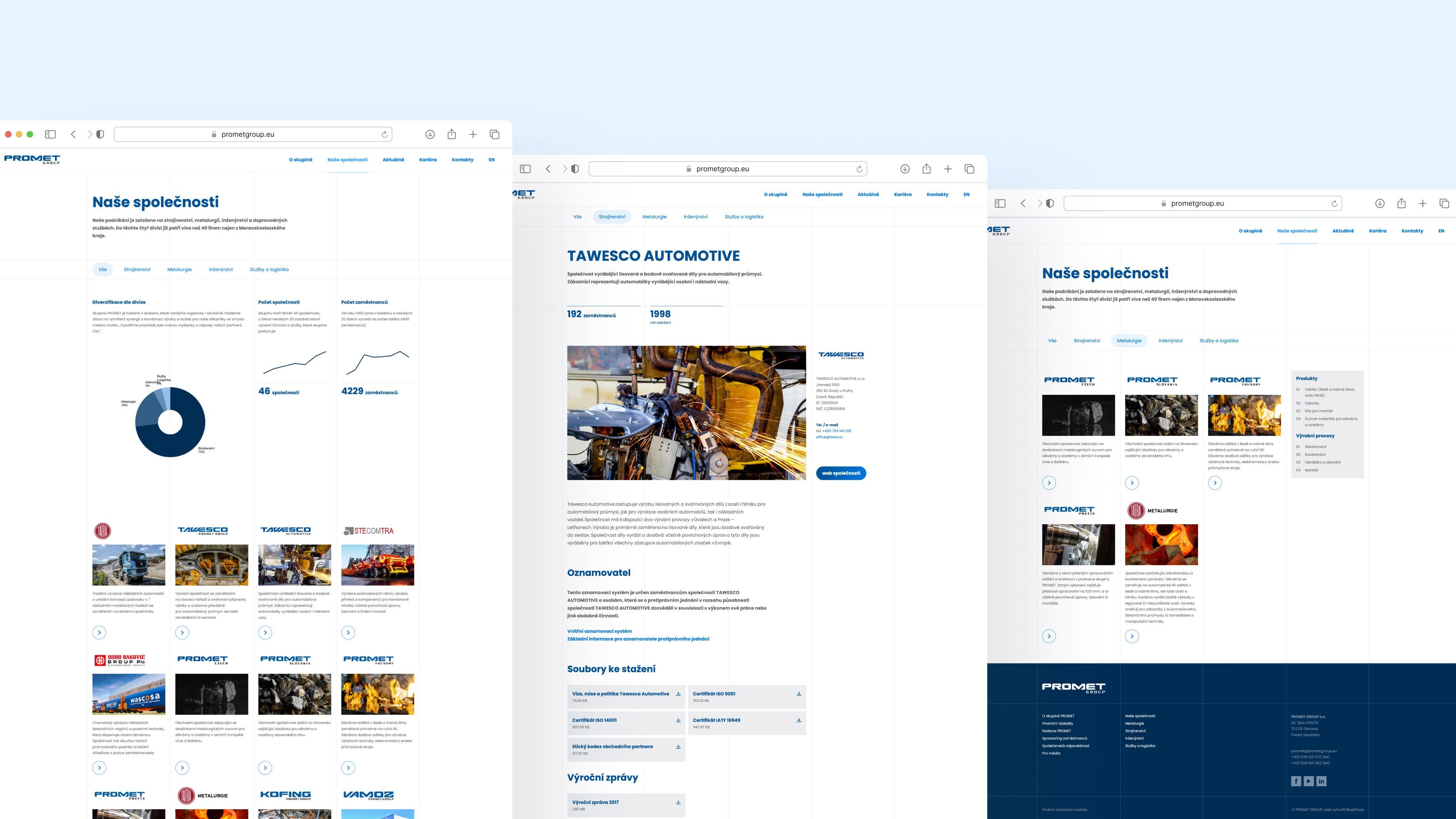This screenshot has height=819, width=1456.
Task: Toggle sidebar icon in left browser window
Action: point(50,134)
